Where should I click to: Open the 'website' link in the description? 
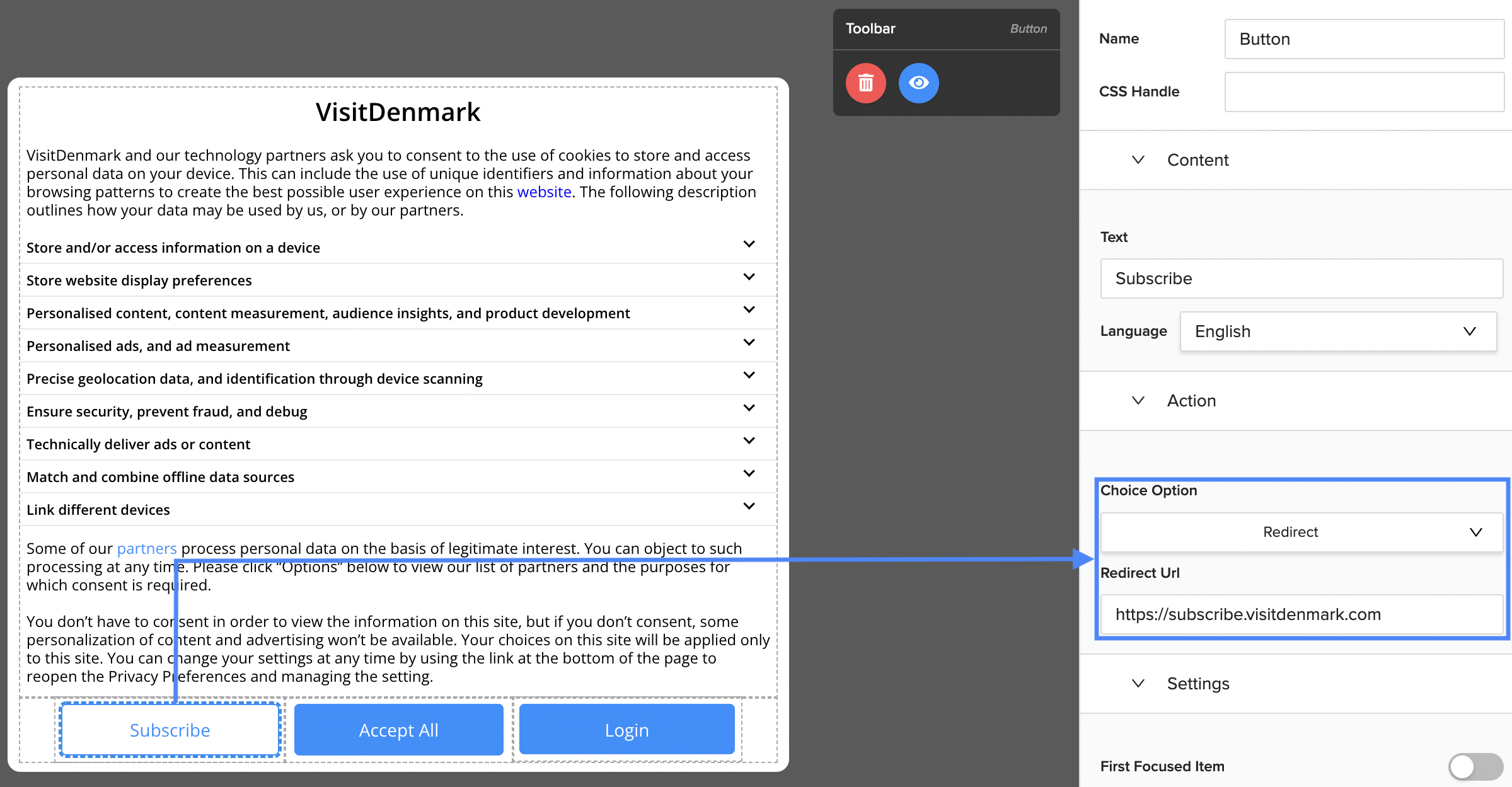pyautogui.click(x=545, y=192)
